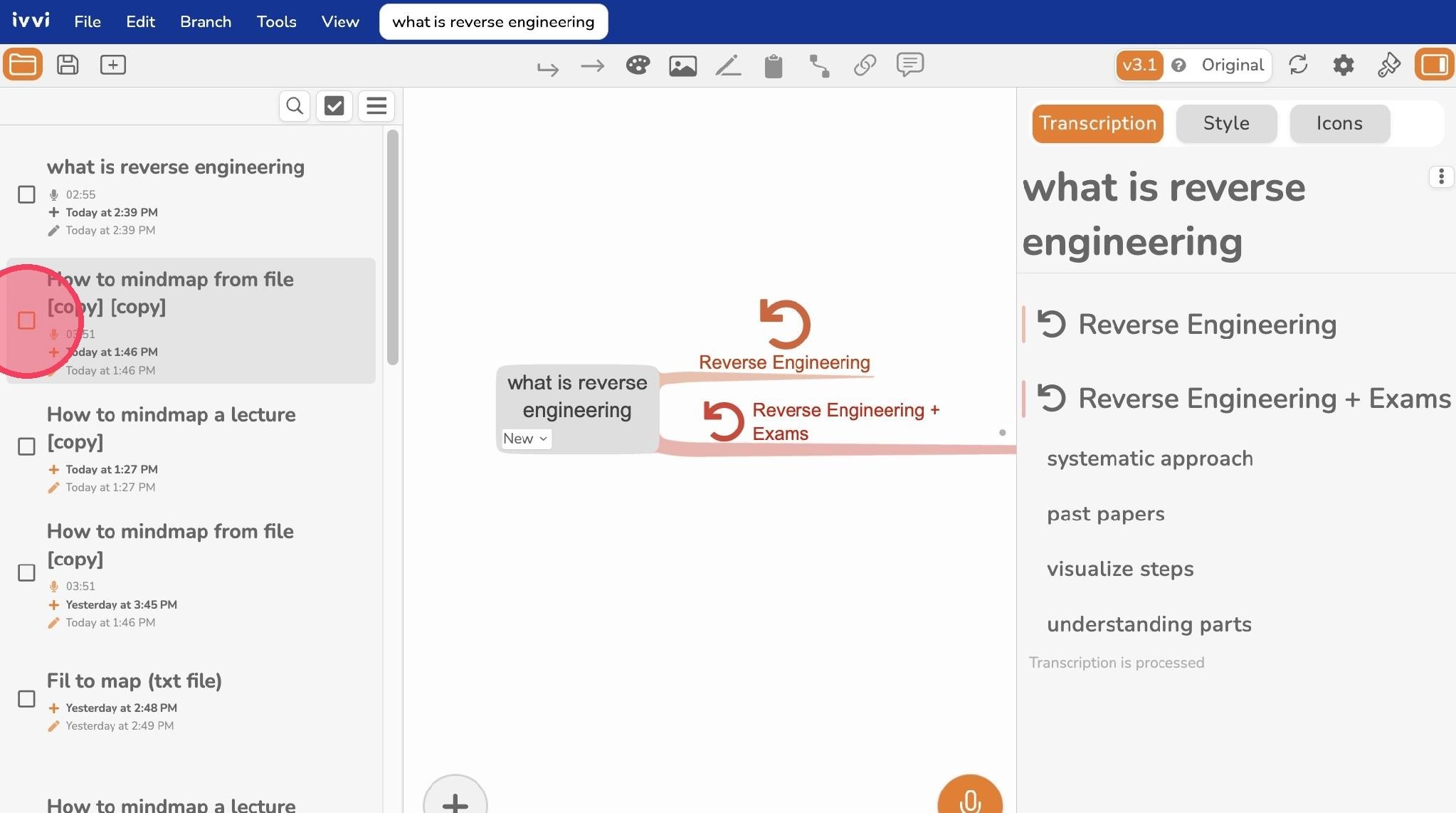Viewport: 1456px width, 813px height.
Task: Click the refresh sync icon
Action: (1298, 65)
